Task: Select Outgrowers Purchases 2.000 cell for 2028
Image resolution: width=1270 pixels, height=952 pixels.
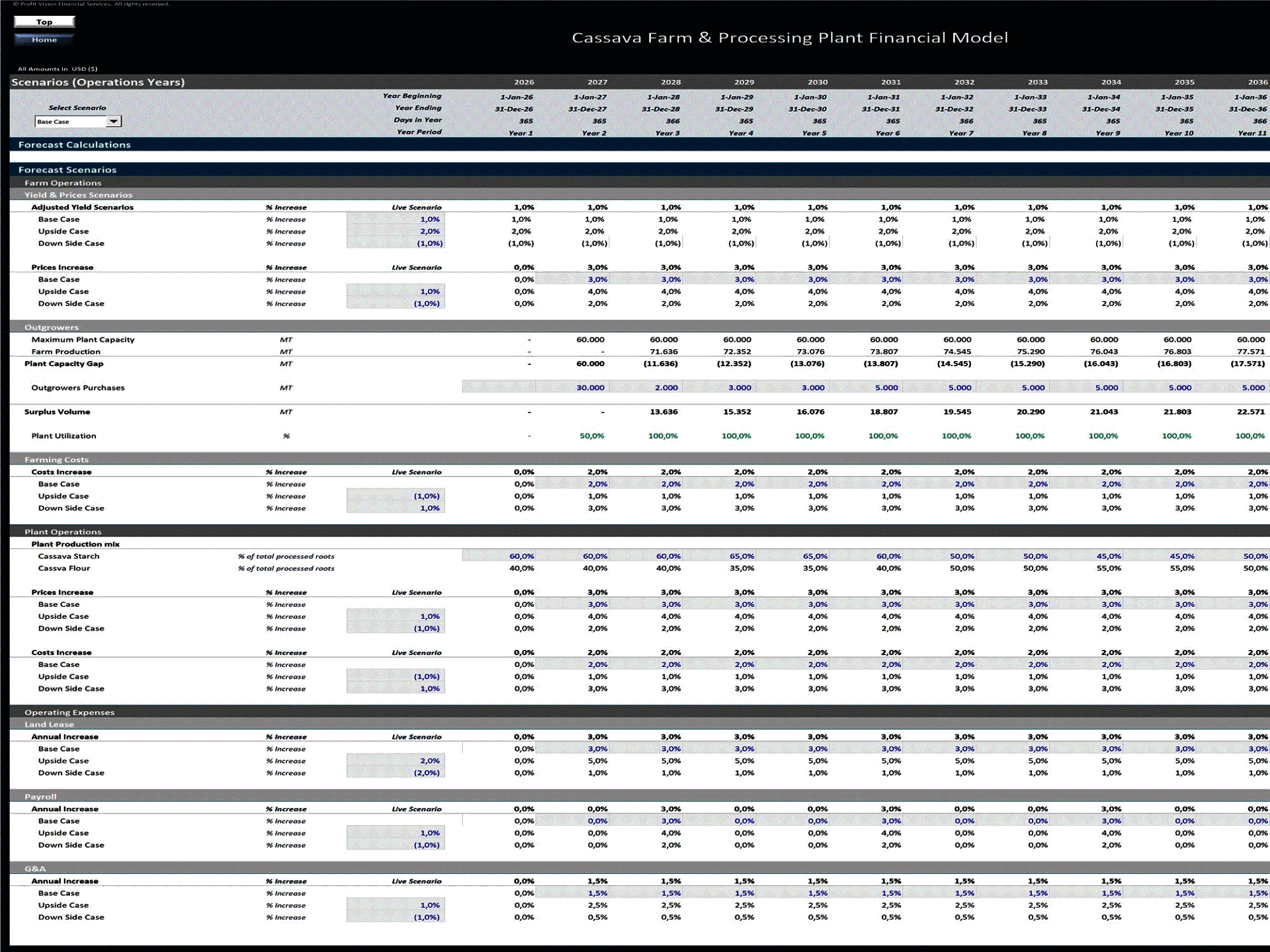Action: [646, 388]
